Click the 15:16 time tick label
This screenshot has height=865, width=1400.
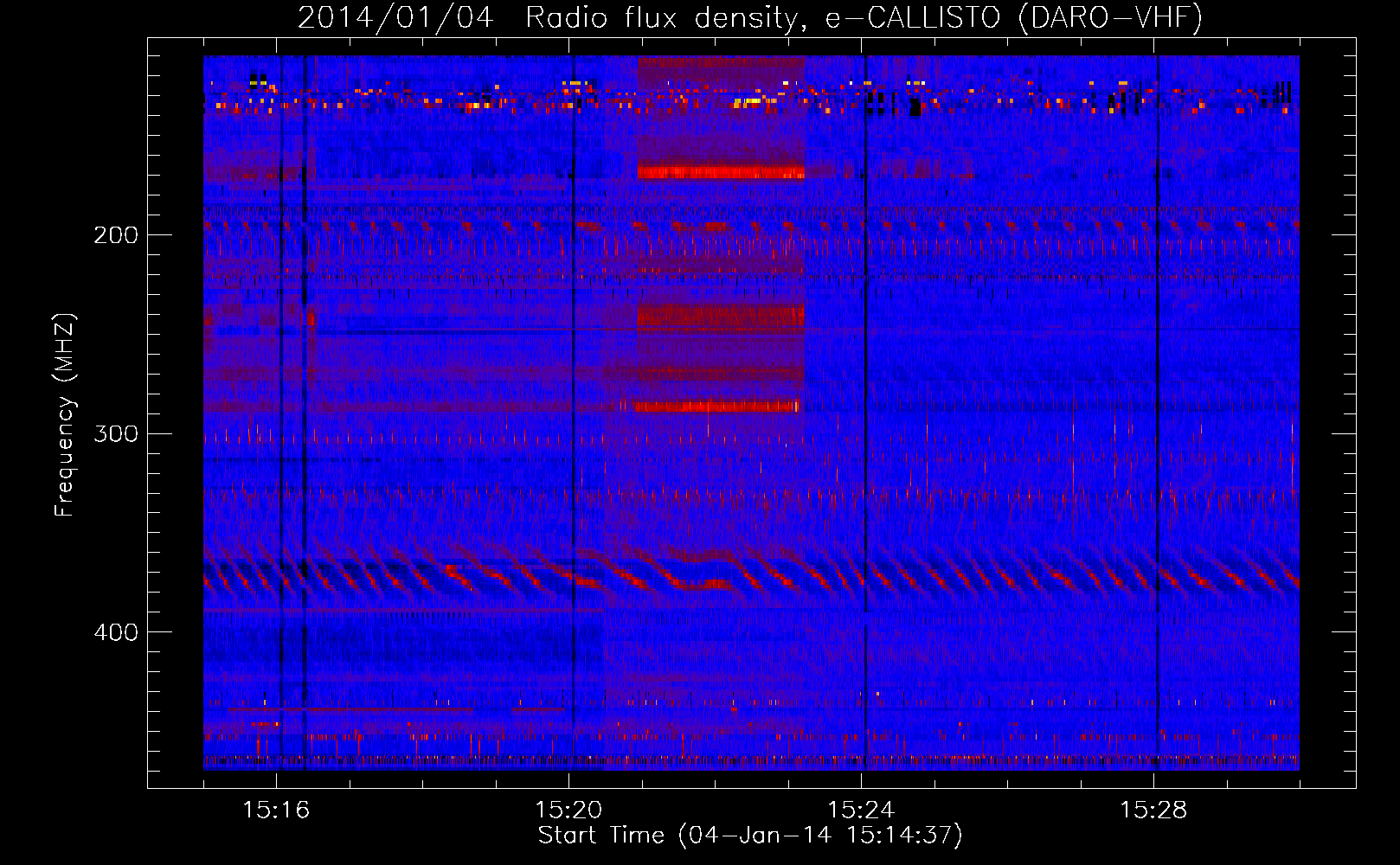point(276,811)
